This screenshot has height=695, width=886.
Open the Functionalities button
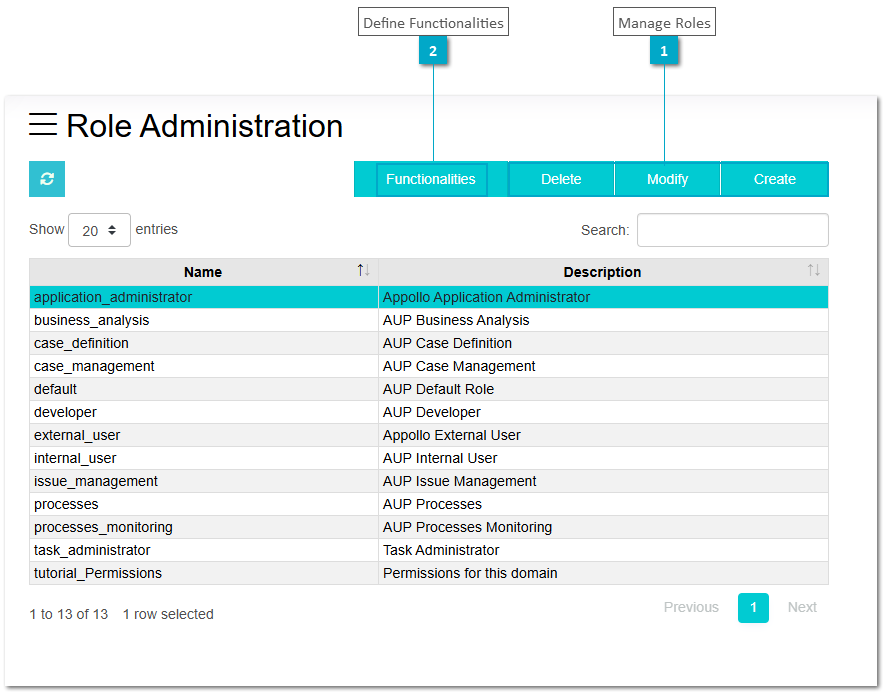[431, 180]
